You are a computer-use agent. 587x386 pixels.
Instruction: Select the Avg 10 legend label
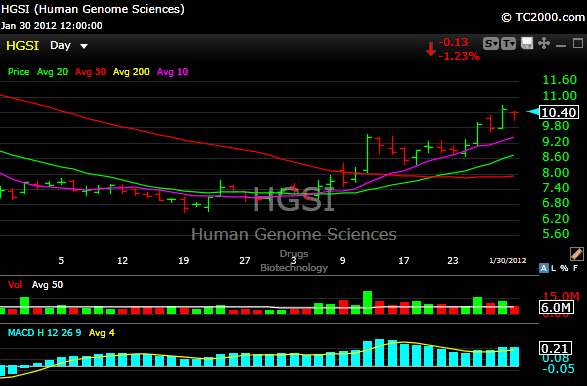[x=172, y=72]
